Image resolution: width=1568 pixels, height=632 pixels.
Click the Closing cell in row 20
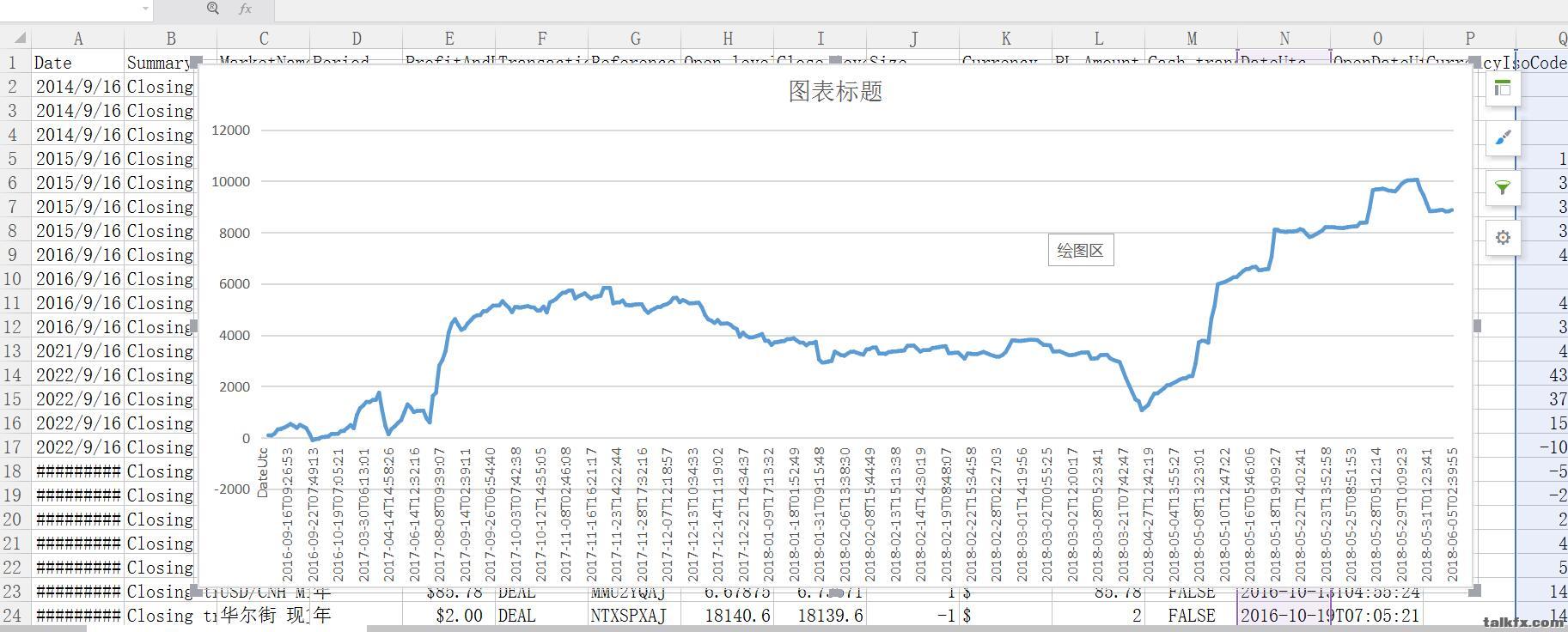coord(160,519)
